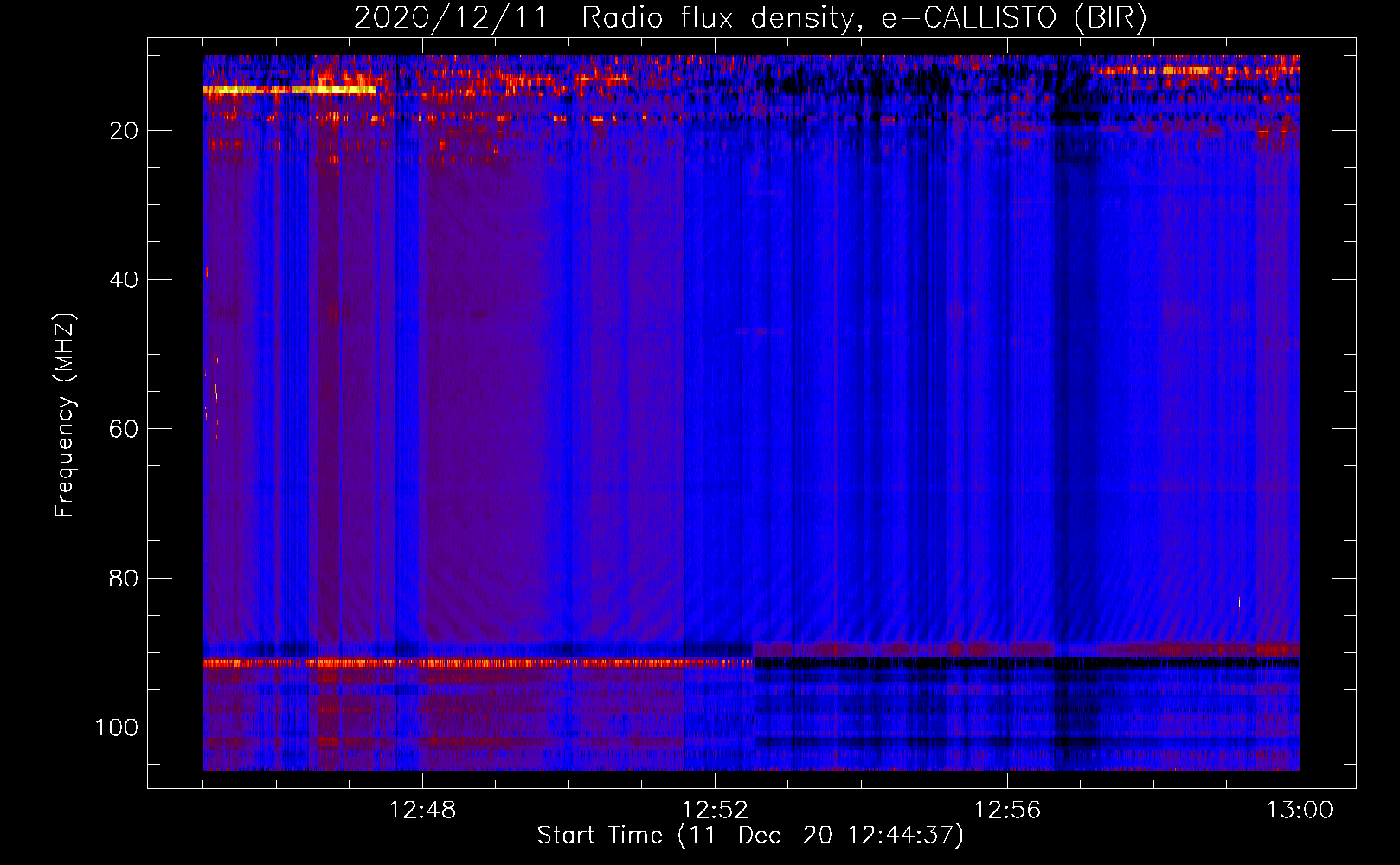Click the bright yellow emission band near 15 MHz
This screenshot has height=865, width=1400.
[290, 89]
